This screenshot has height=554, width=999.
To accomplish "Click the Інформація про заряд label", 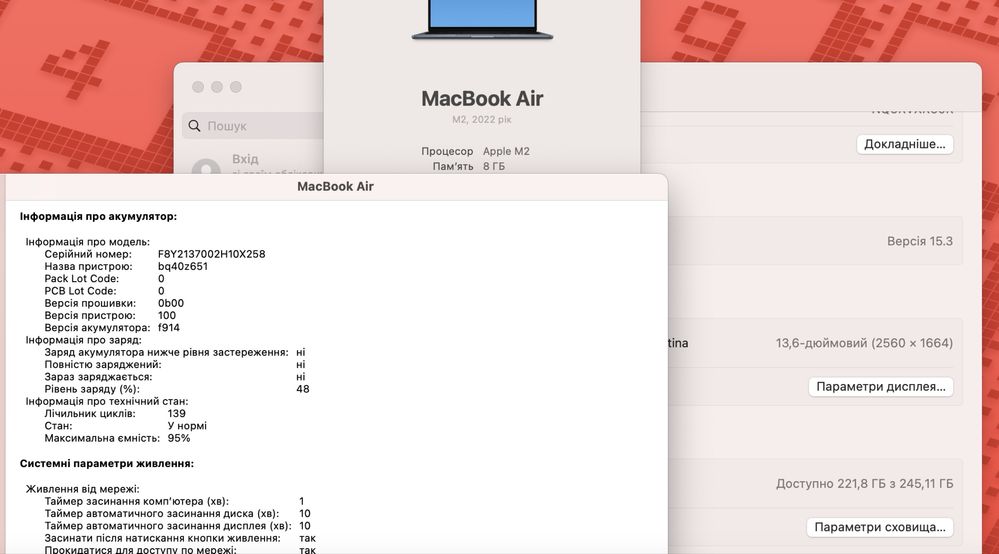I will pyautogui.click(x=83, y=340).
